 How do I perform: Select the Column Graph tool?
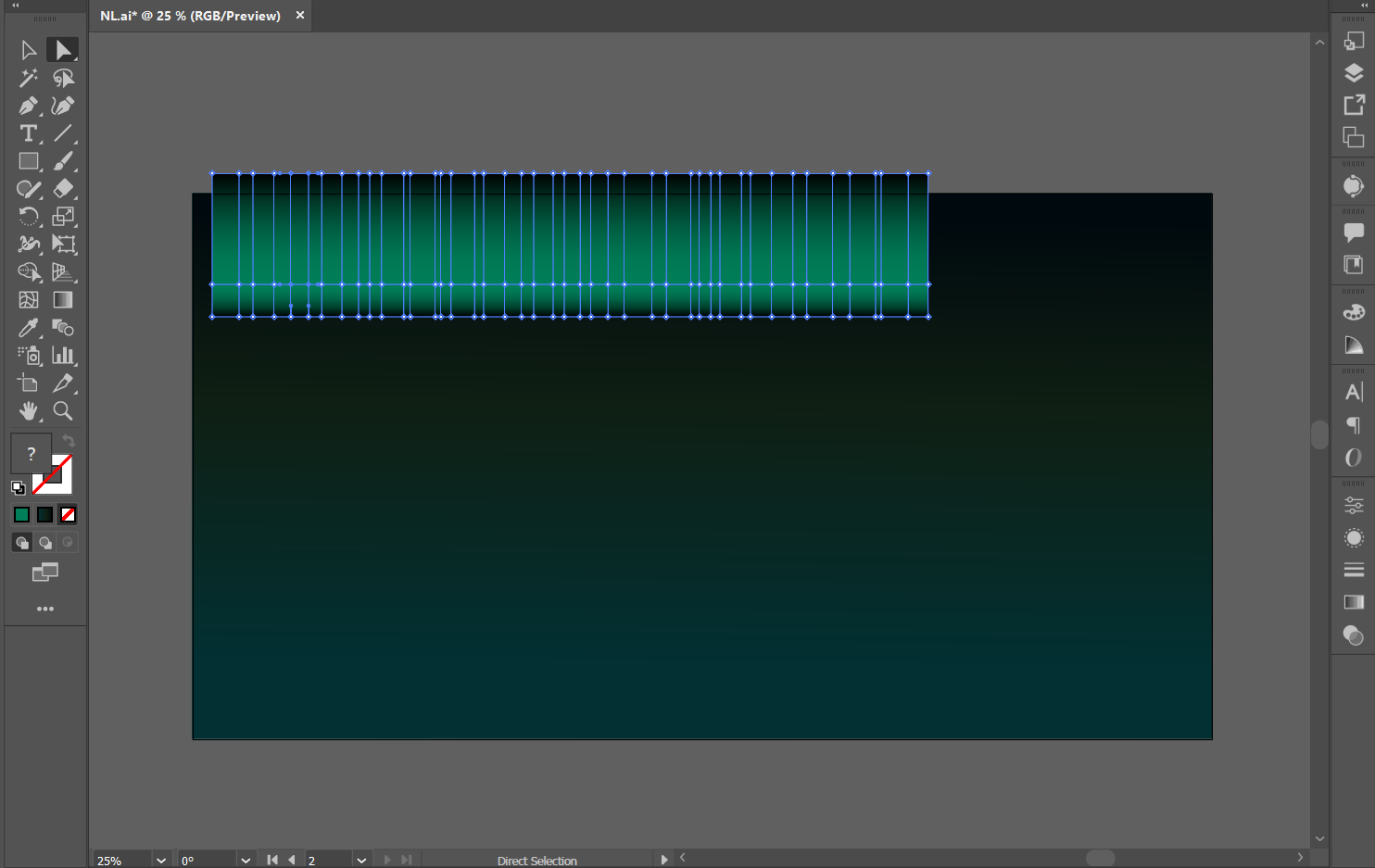point(63,356)
